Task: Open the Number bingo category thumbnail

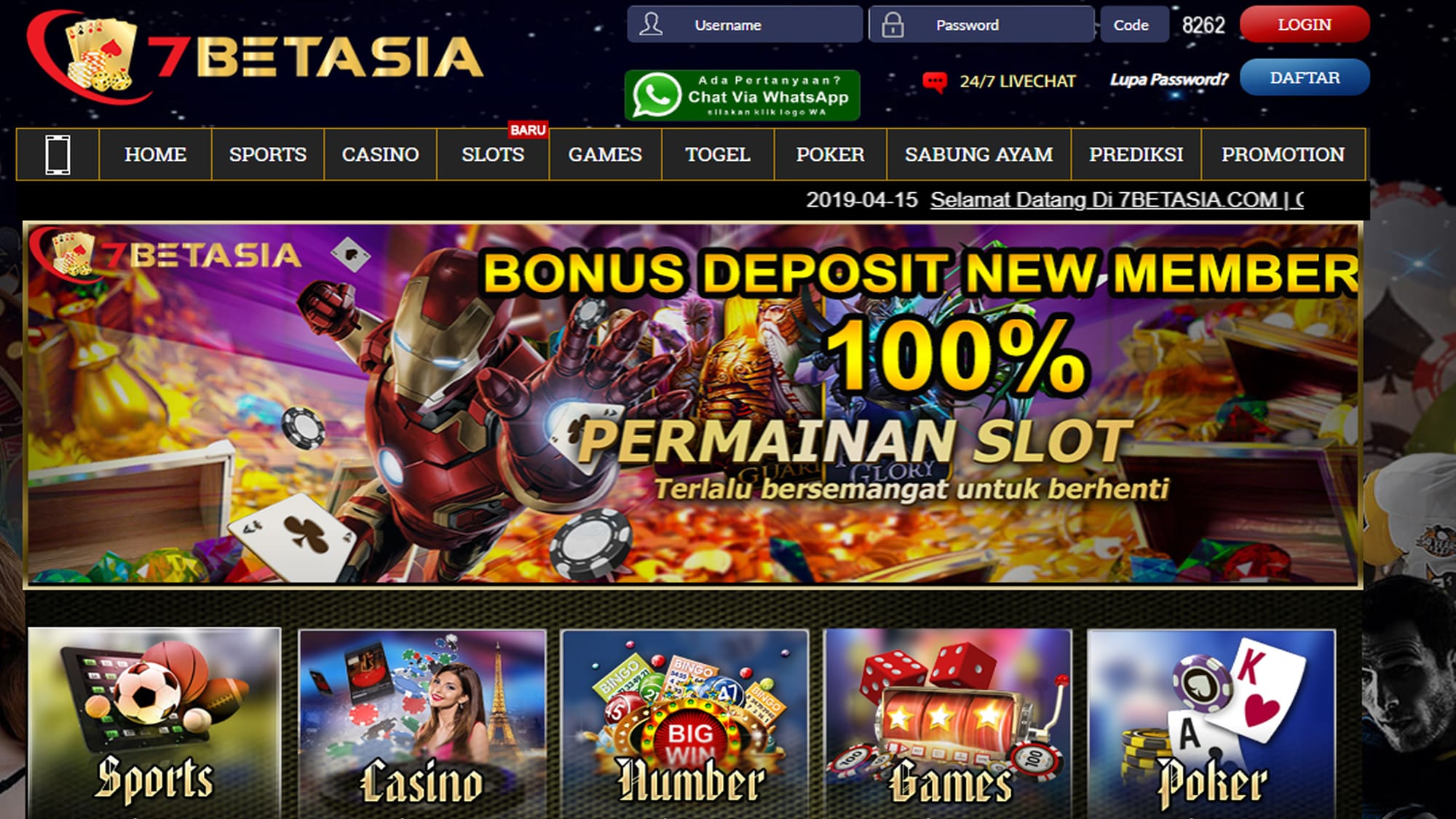Action: pos(685,724)
